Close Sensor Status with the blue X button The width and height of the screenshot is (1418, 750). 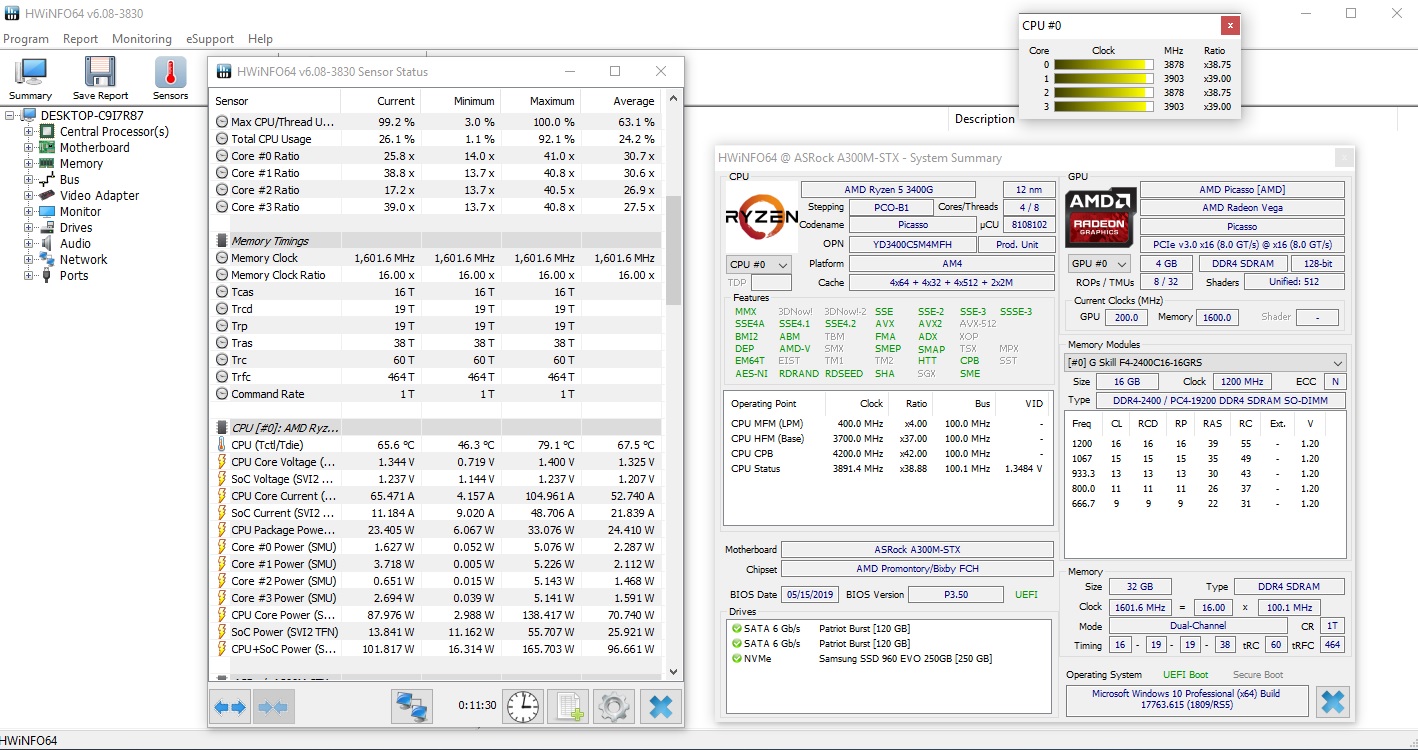coord(660,707)
